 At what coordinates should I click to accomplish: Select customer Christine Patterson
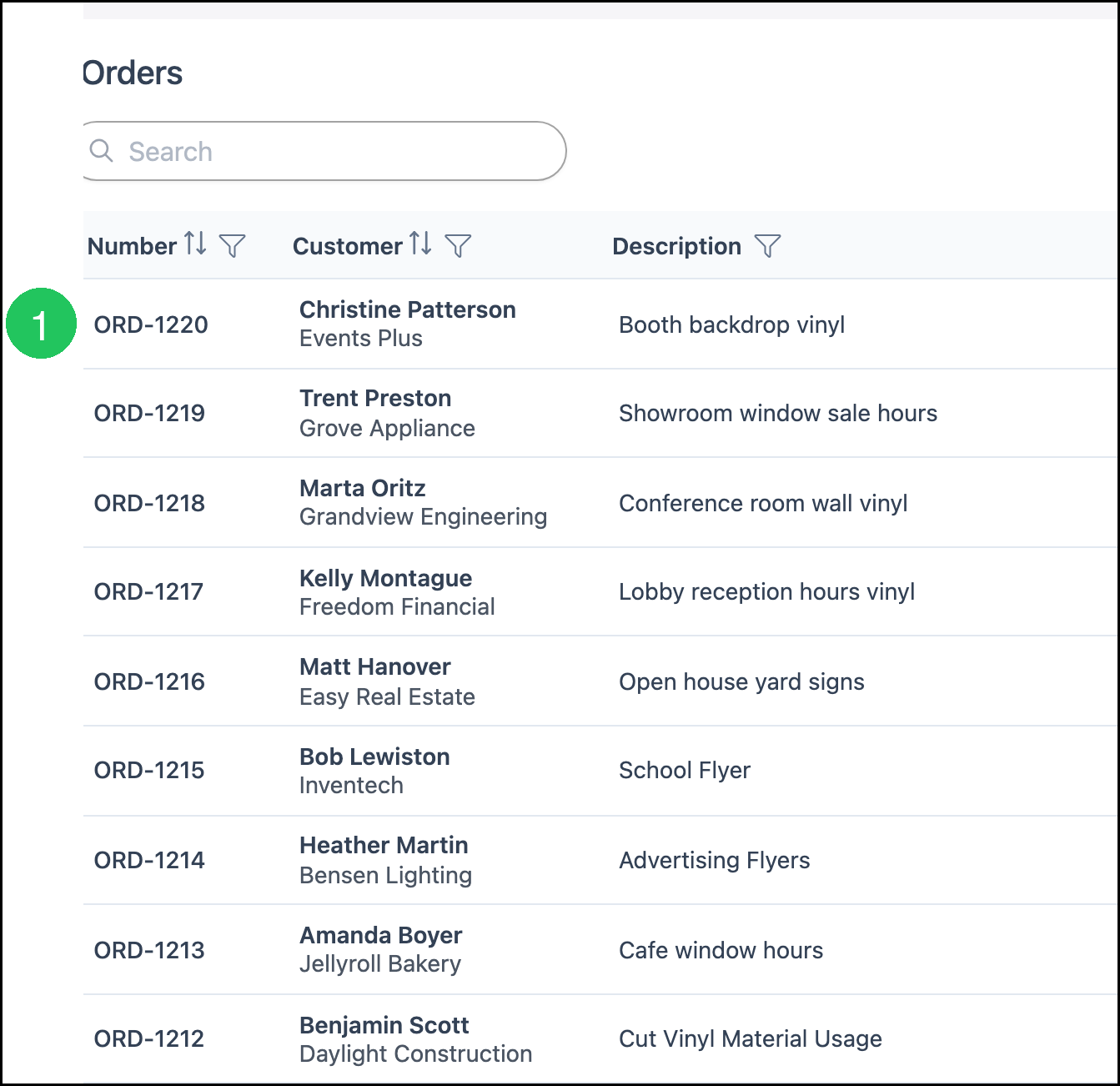click(408, 309)
